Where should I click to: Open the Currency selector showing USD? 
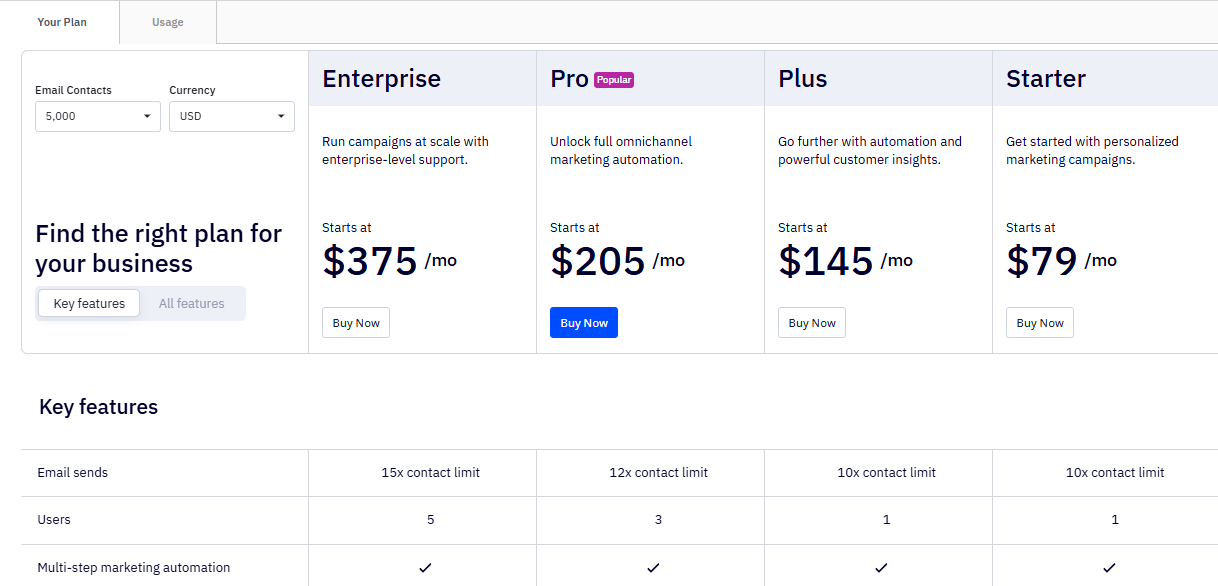click(231, 116)
